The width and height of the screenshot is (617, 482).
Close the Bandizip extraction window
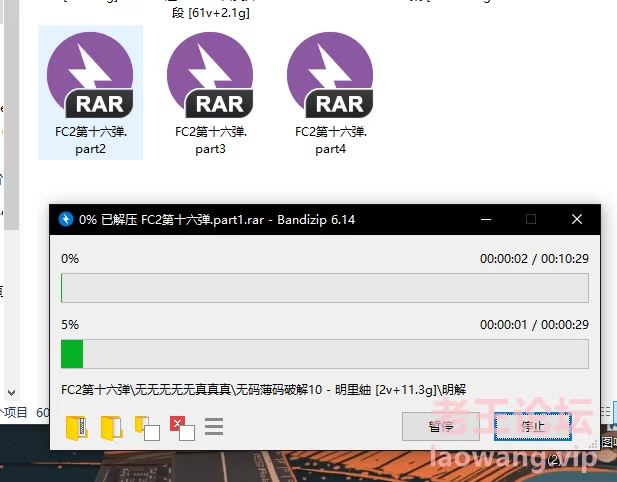tap(577, 219)
